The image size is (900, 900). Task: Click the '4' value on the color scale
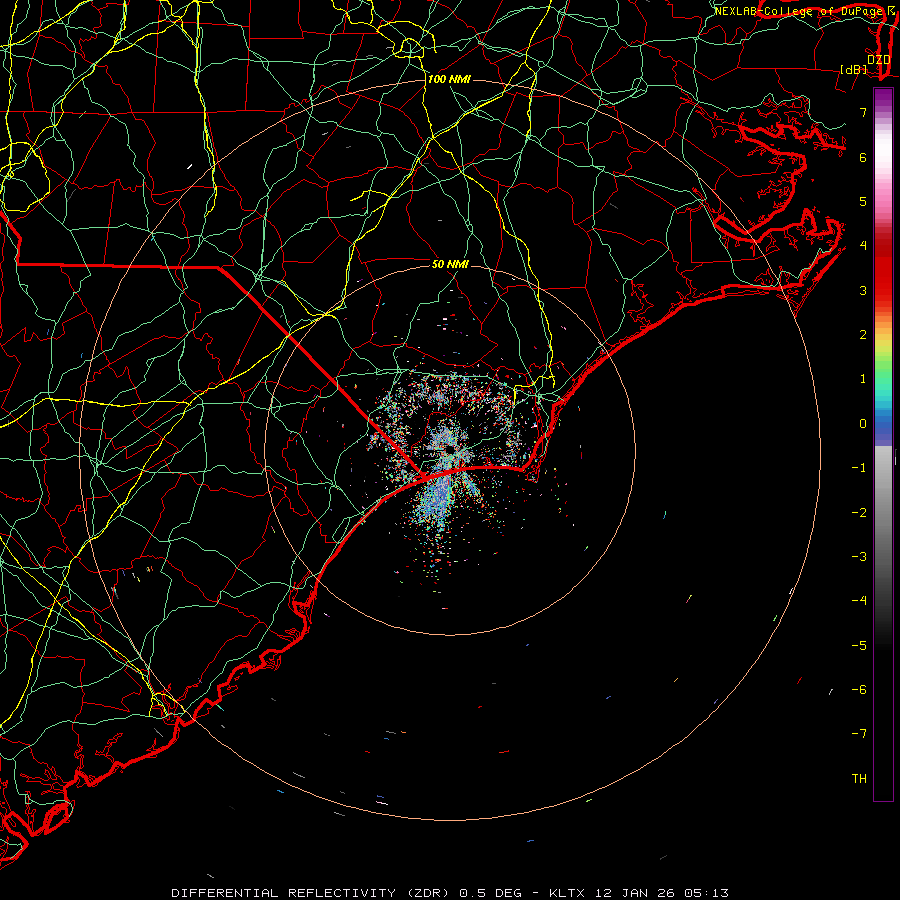(x=863, y=246)
